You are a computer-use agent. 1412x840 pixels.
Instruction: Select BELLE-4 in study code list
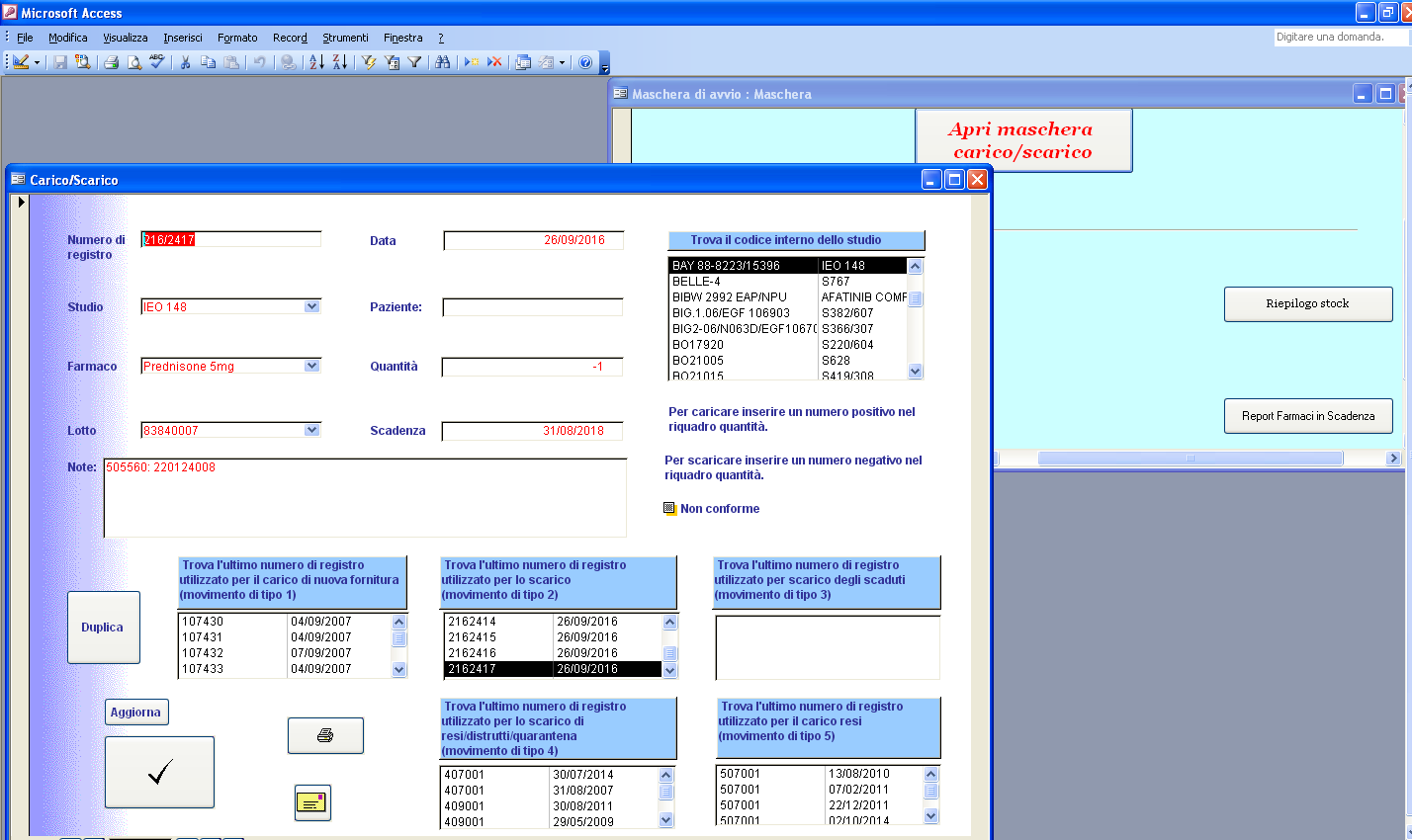pyautogui.click(x=788, y=282)
